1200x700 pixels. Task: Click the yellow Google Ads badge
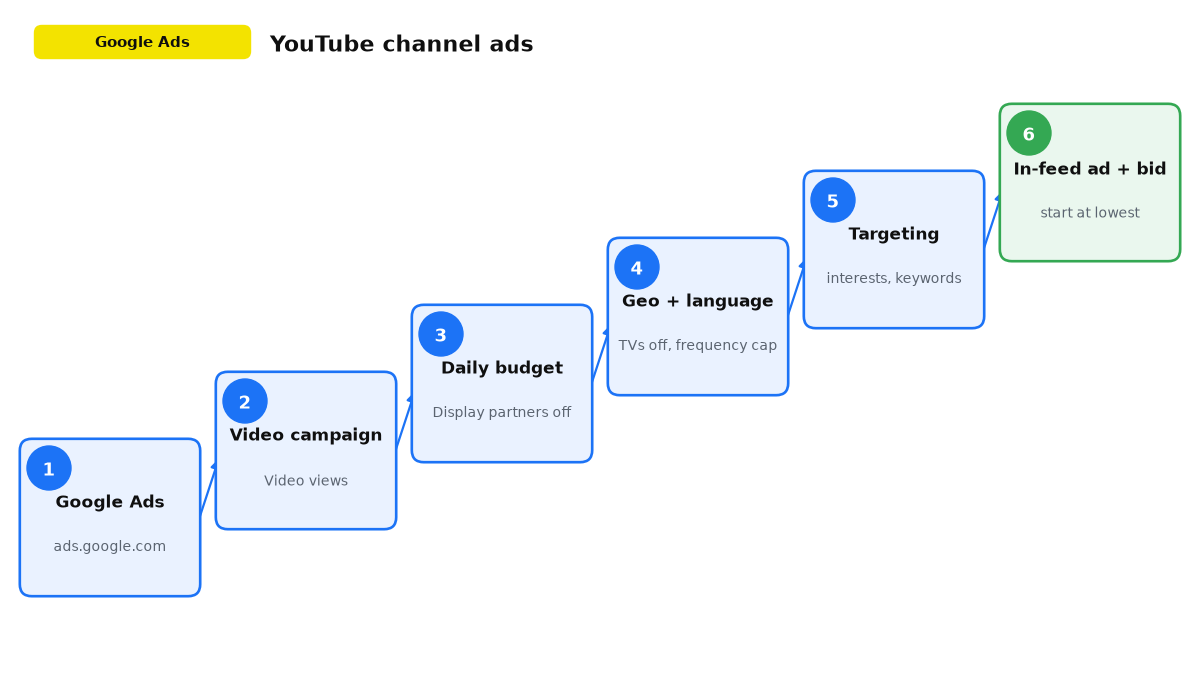pos(142,42)
